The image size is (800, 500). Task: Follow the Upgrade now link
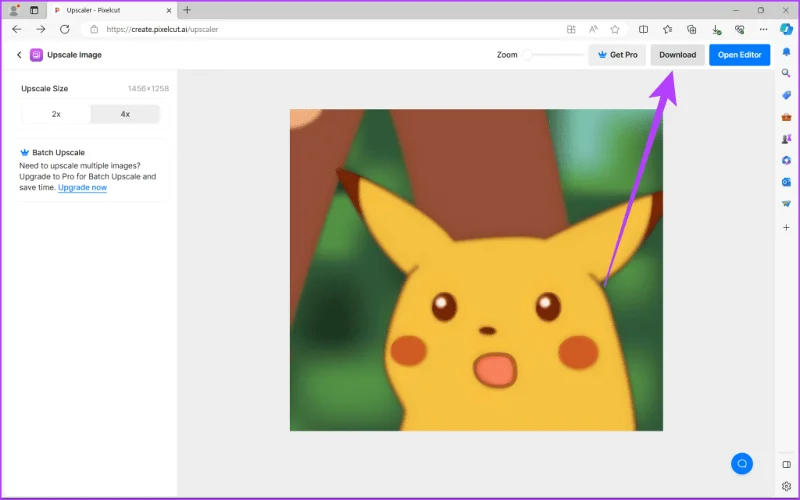coord(82,187)
